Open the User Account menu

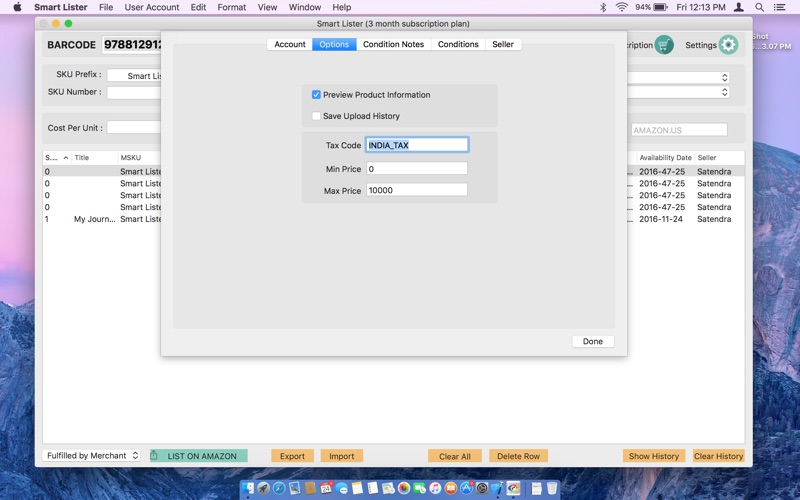(152, 7)
